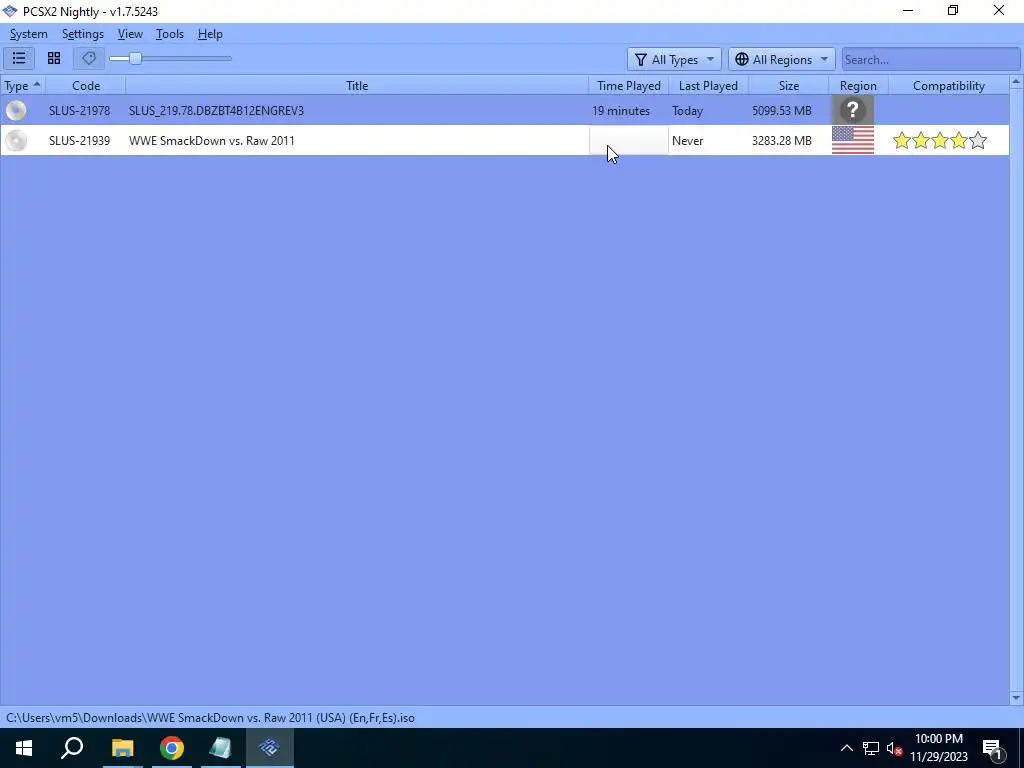The height and width of the screenshot is (768, 1024).
Task: Switch to game list view
Action: coord(19,59)
